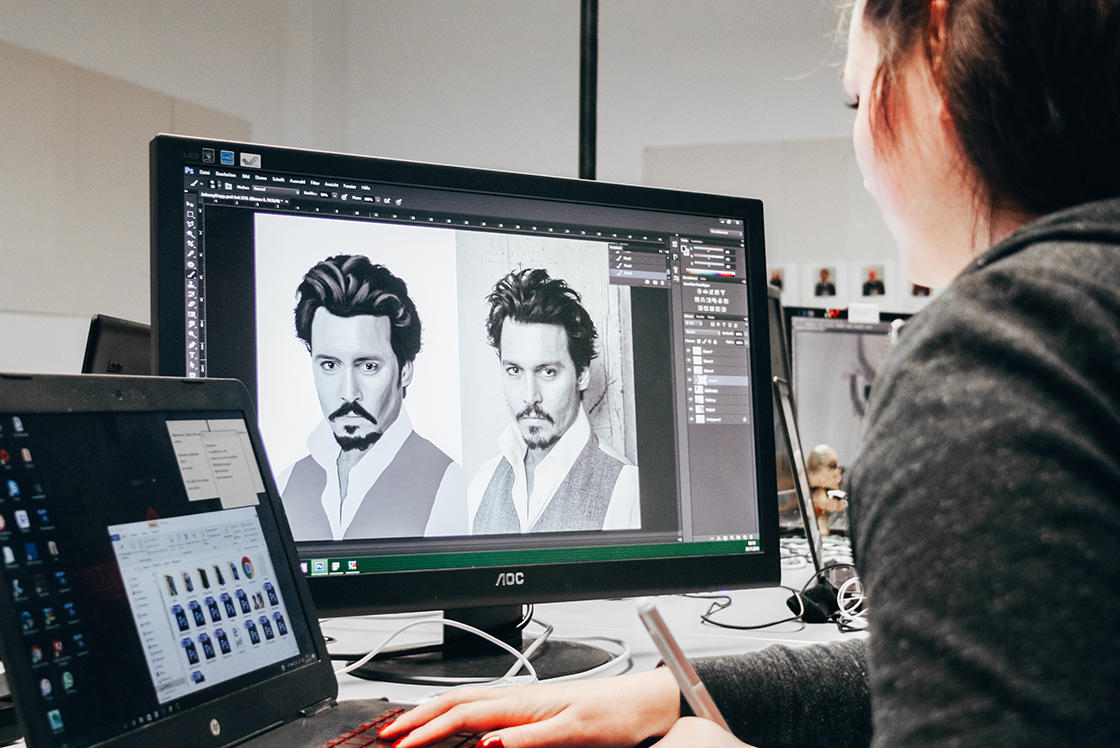The width and height of the screenshot is (1120, 748).
Task: Hide the top layer using its eye icon
Action: [688, 352]
